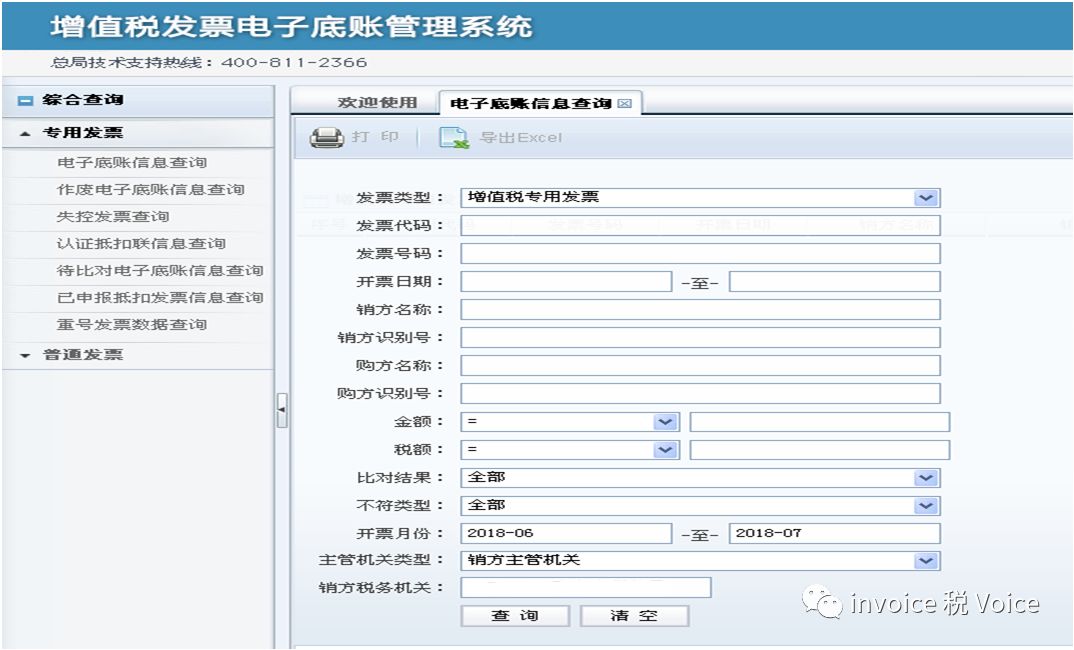Click the hotline text 400-811-2366
1074x650 pixels.
pos(295,62)
